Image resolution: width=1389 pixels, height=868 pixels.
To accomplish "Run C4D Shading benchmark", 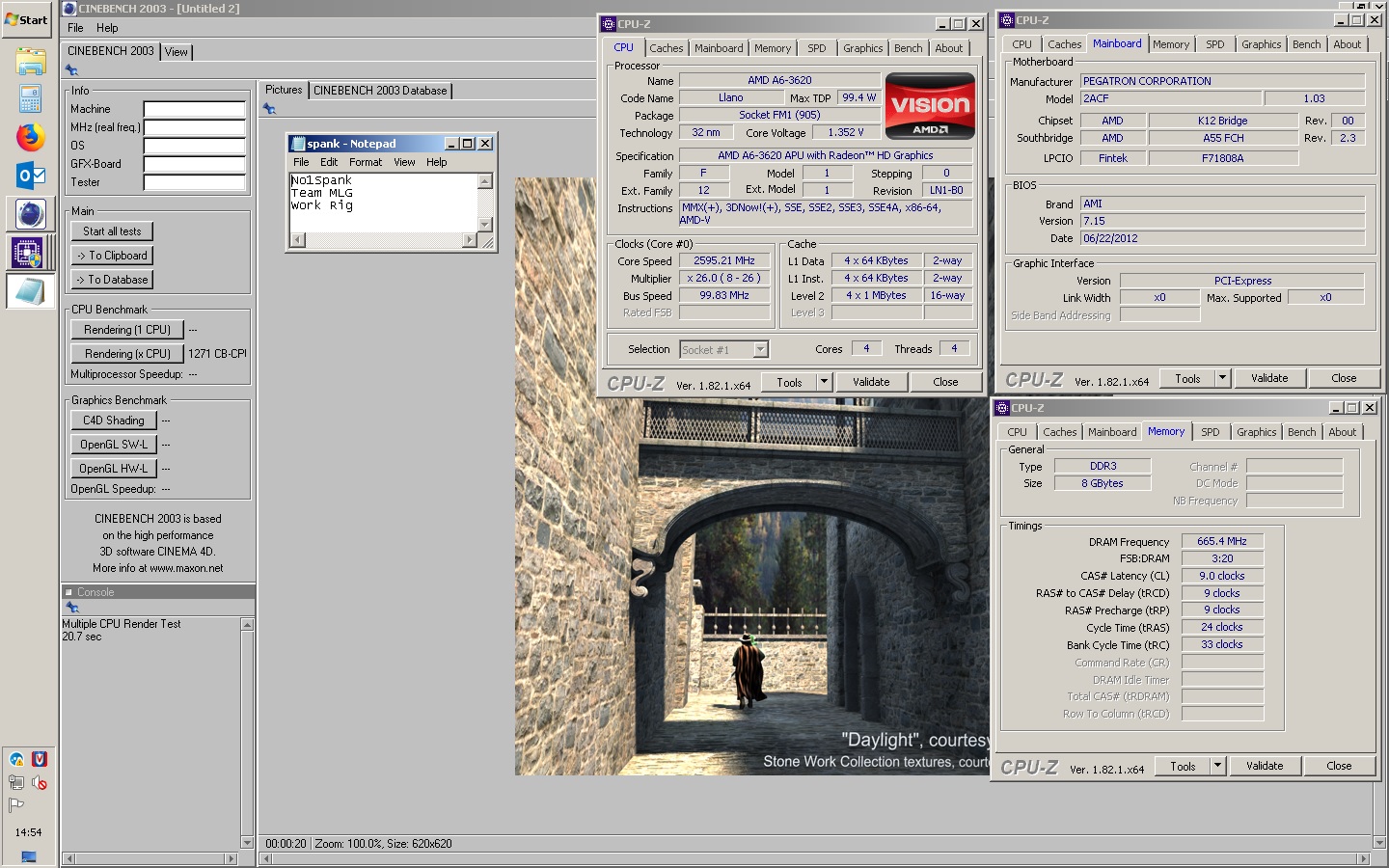I will coord(113,420).
